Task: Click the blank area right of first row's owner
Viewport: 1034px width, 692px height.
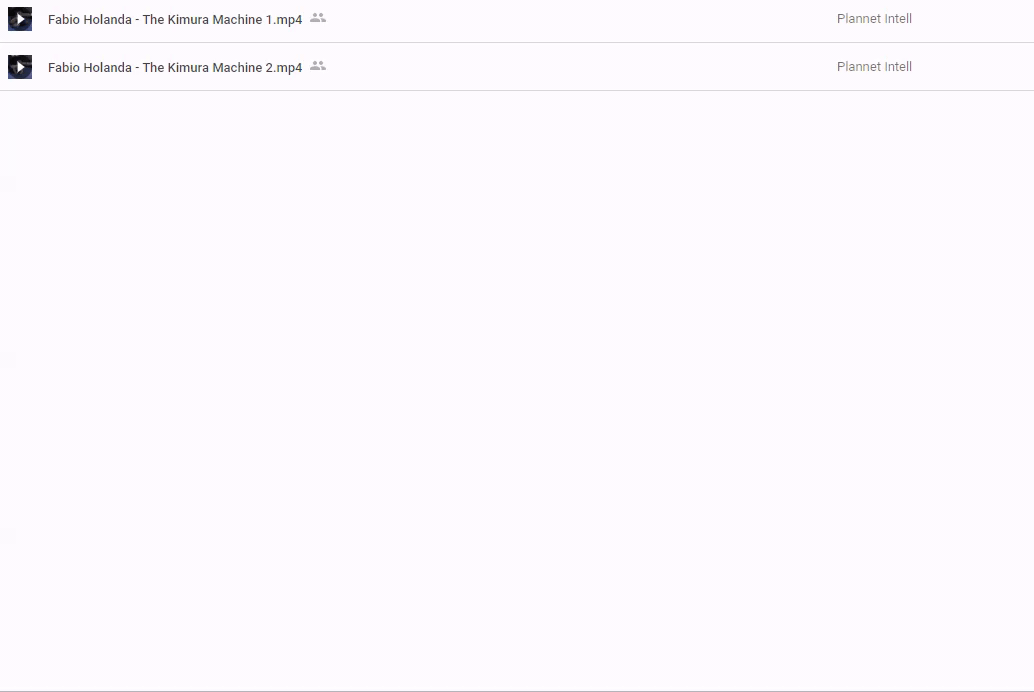Action: [975, 19]
